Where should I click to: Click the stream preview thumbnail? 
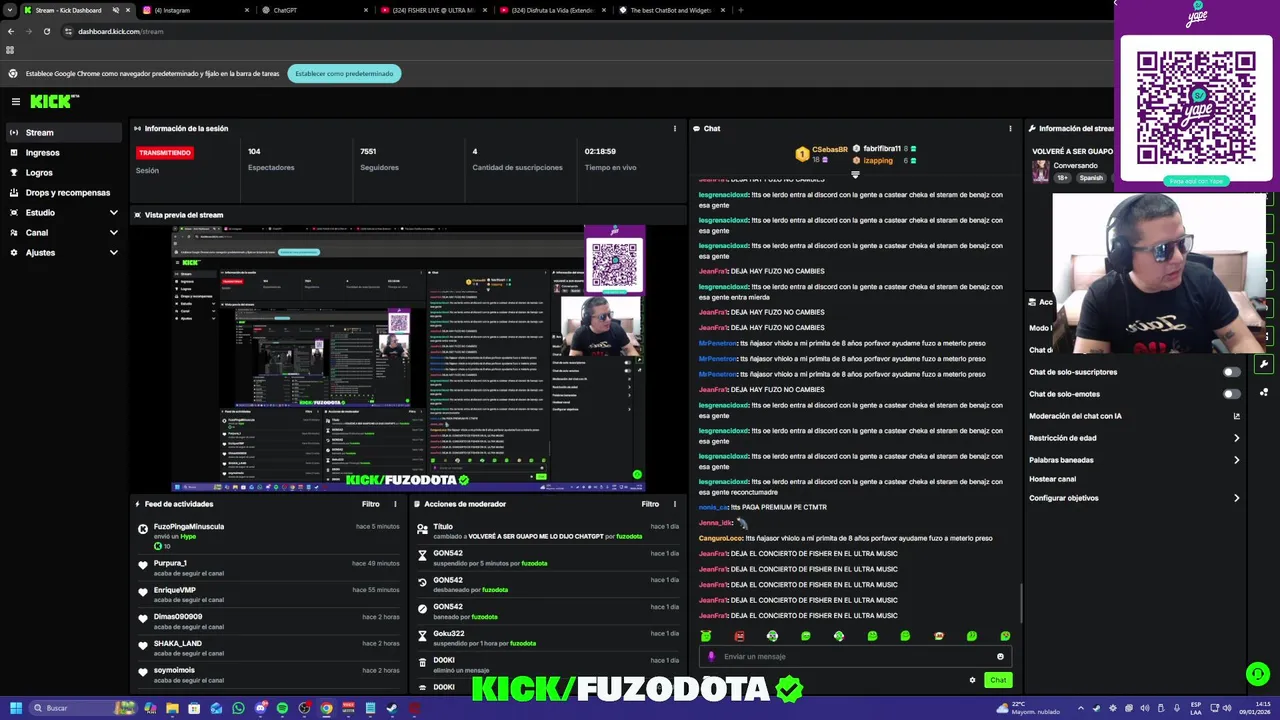408,358
